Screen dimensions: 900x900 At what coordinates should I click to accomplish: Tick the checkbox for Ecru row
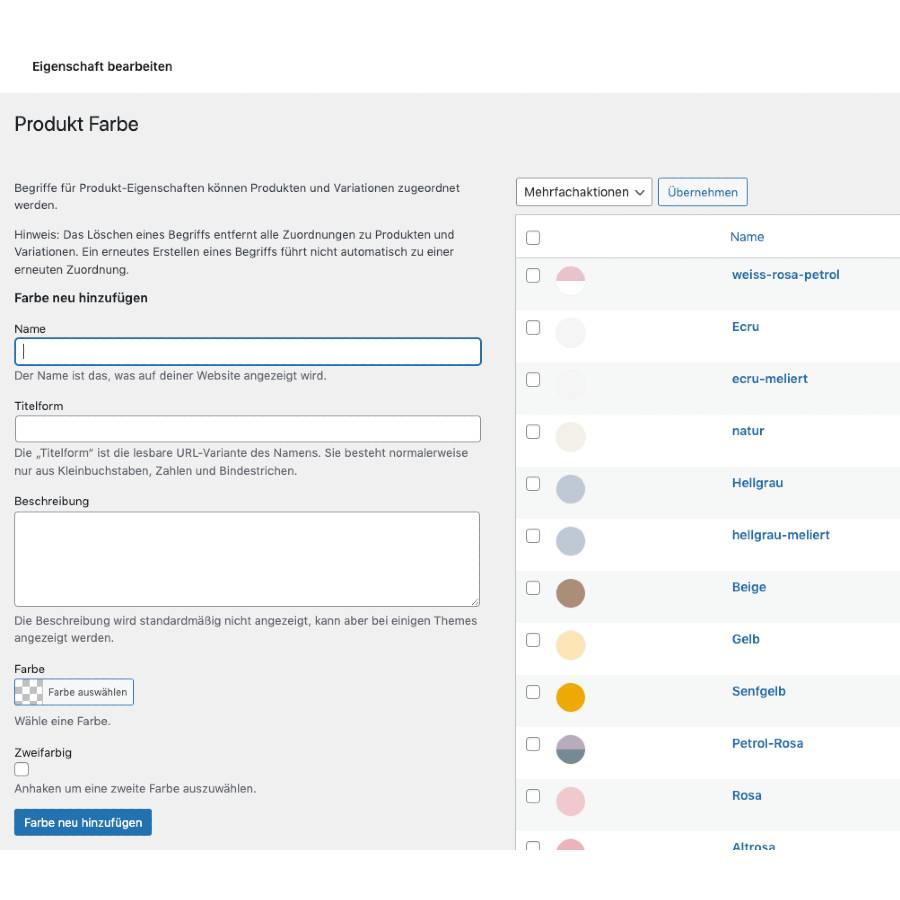(x=533, y=328)
